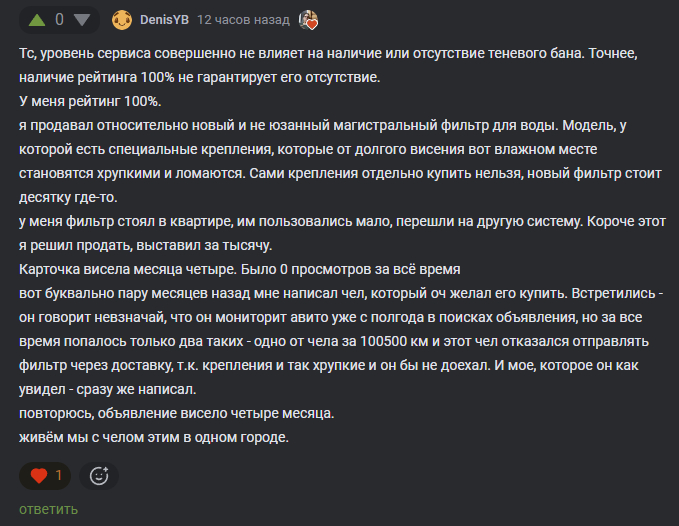Image resolution: width=679 pixels, height=526 pixels.
Task: Click the line 'повторюсь, объявление висело четыре месяца.'
Action: click(177, 413)
